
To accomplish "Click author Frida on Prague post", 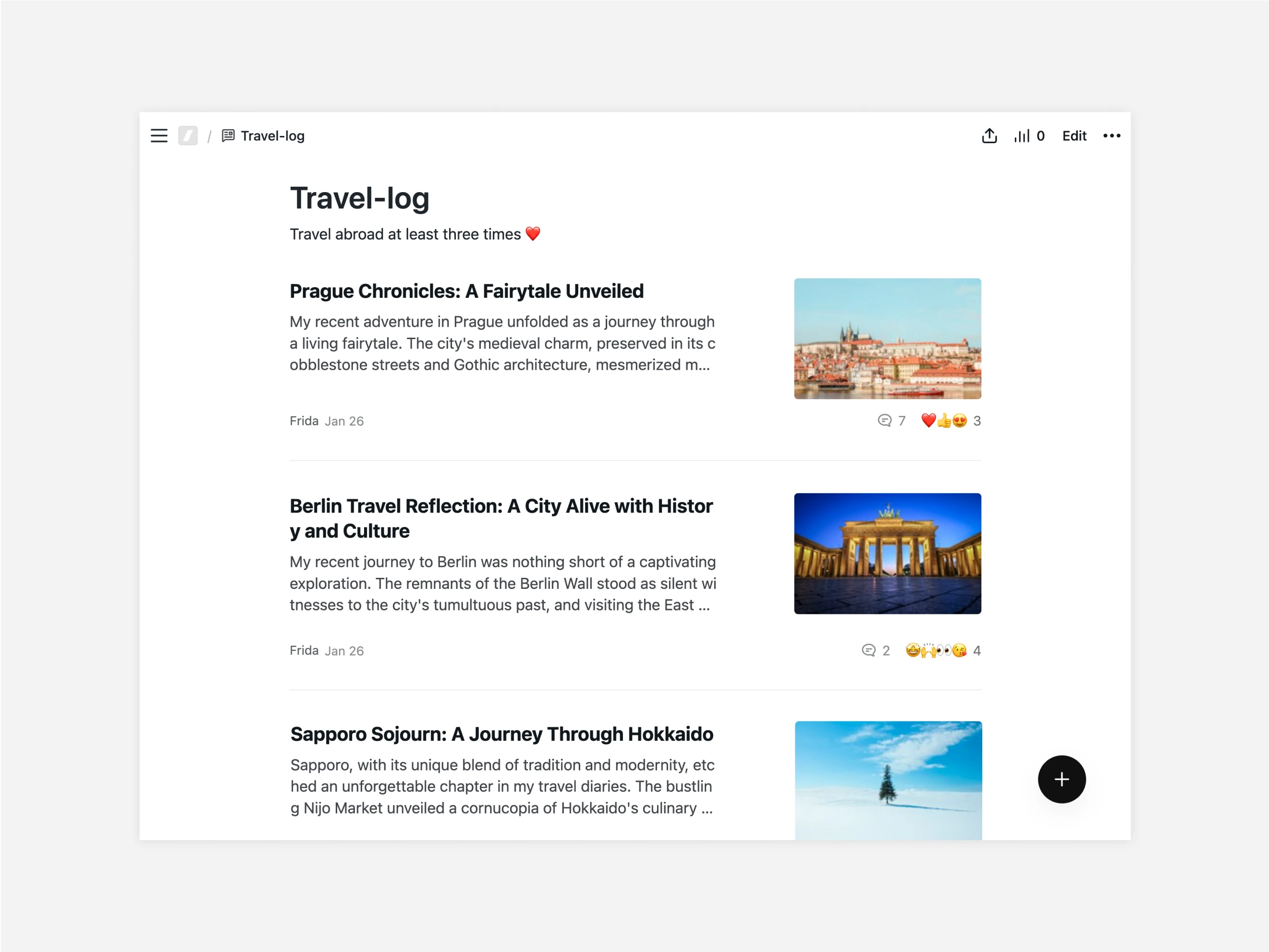I will [x=304, y=421].
